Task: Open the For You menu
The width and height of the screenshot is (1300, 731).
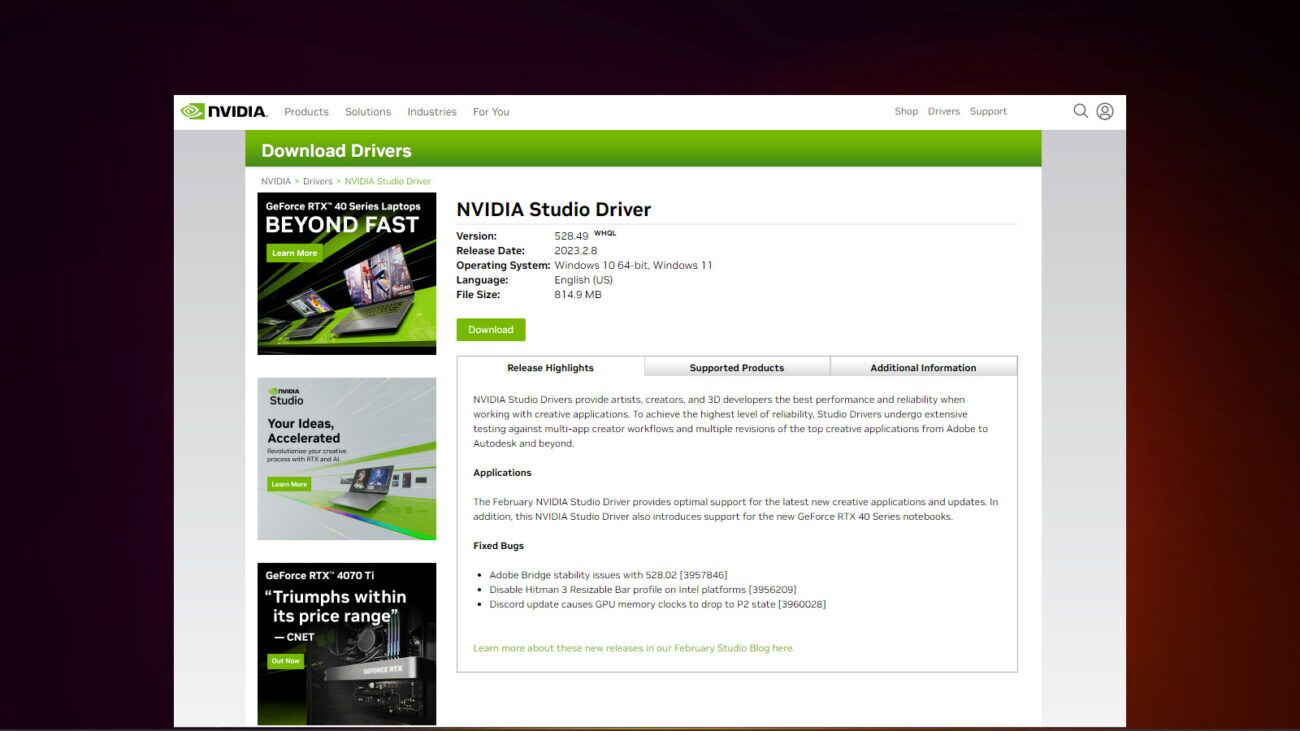Action: 491,111
